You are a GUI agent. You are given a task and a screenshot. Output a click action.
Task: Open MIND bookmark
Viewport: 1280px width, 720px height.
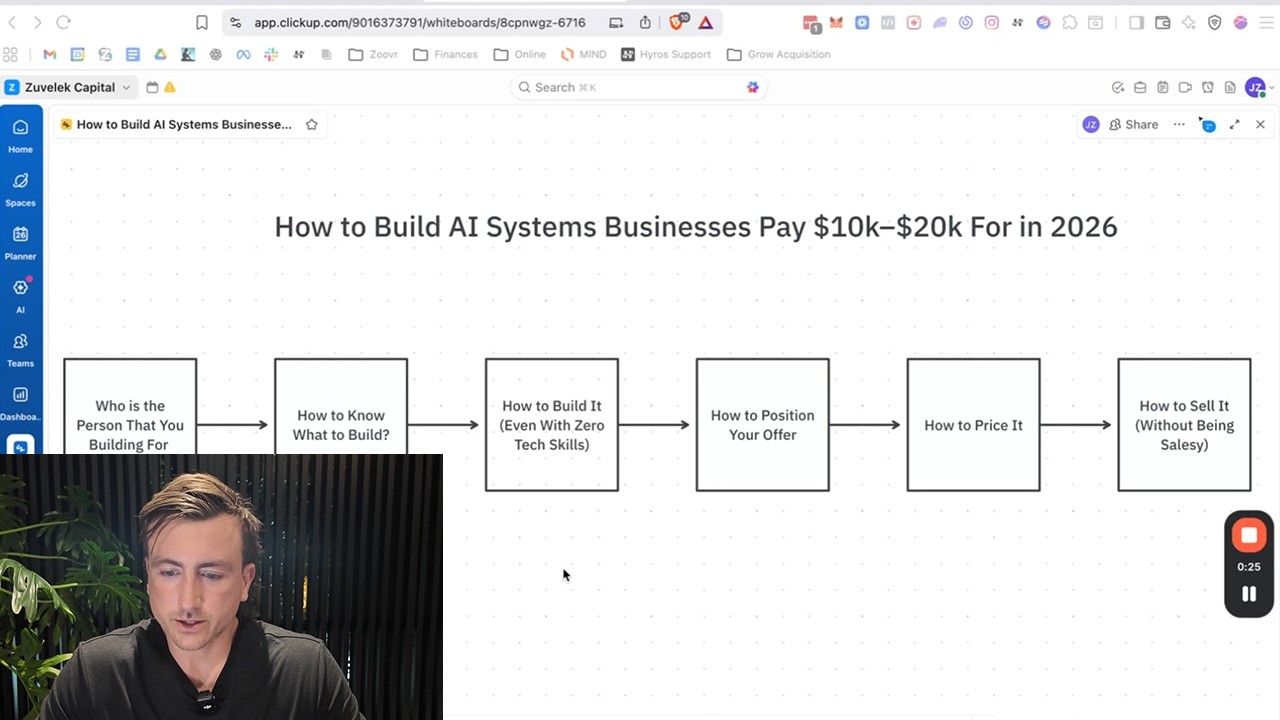[x=583, y=54]
